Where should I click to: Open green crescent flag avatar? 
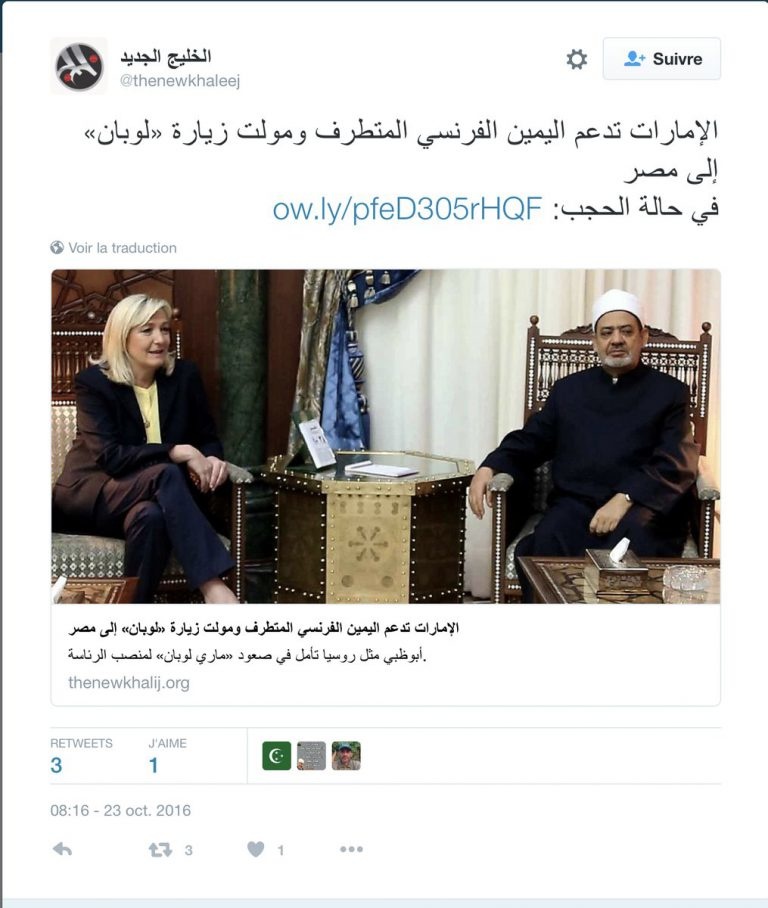tap(276, 756)
